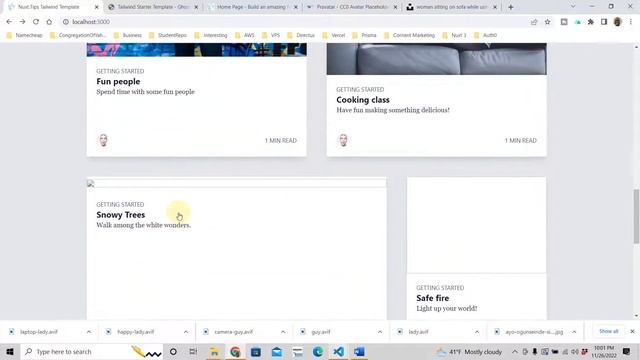Open the Fun people article title

118,81
